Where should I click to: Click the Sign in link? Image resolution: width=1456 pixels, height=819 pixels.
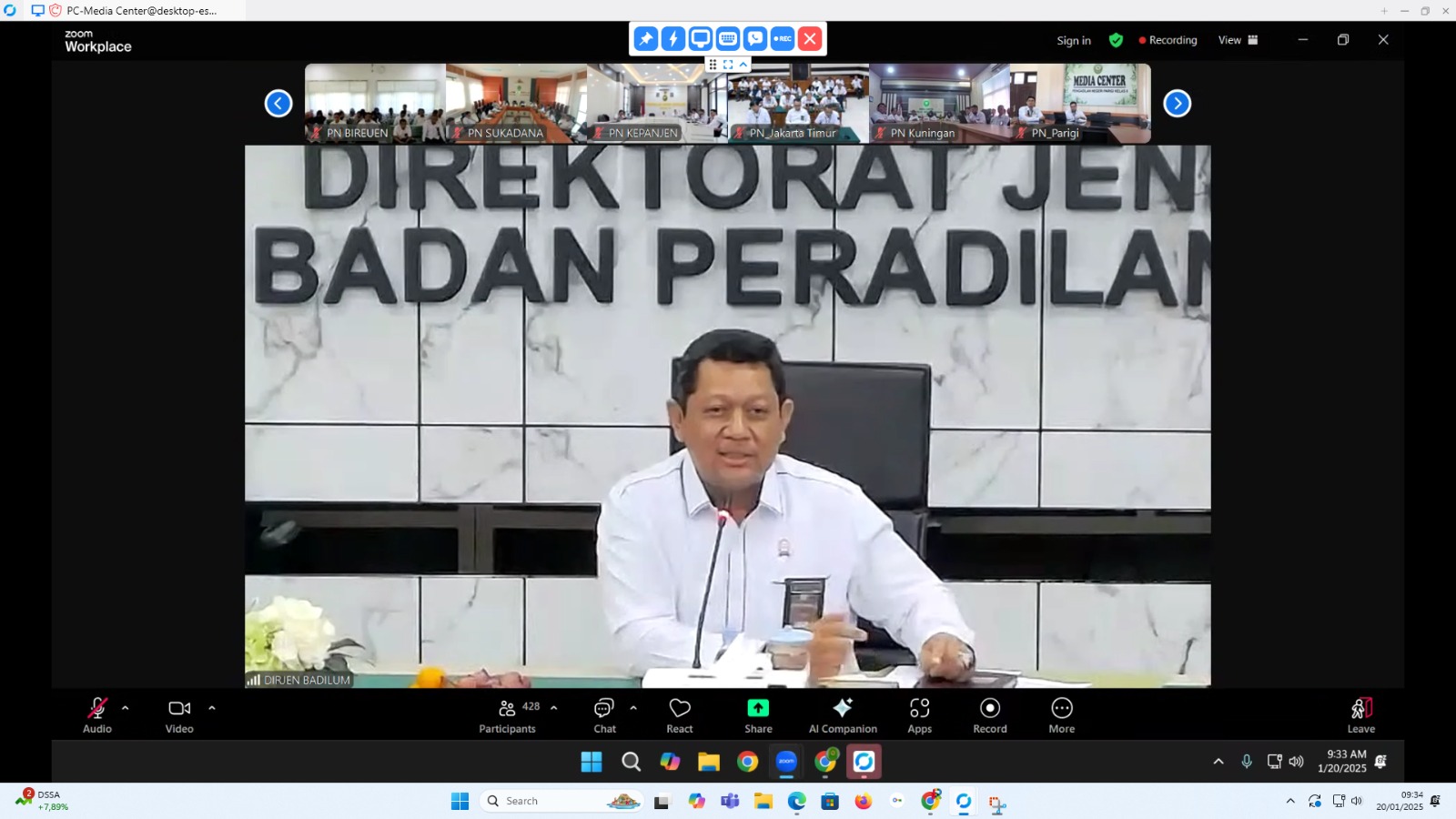(x=1074, y=41)
